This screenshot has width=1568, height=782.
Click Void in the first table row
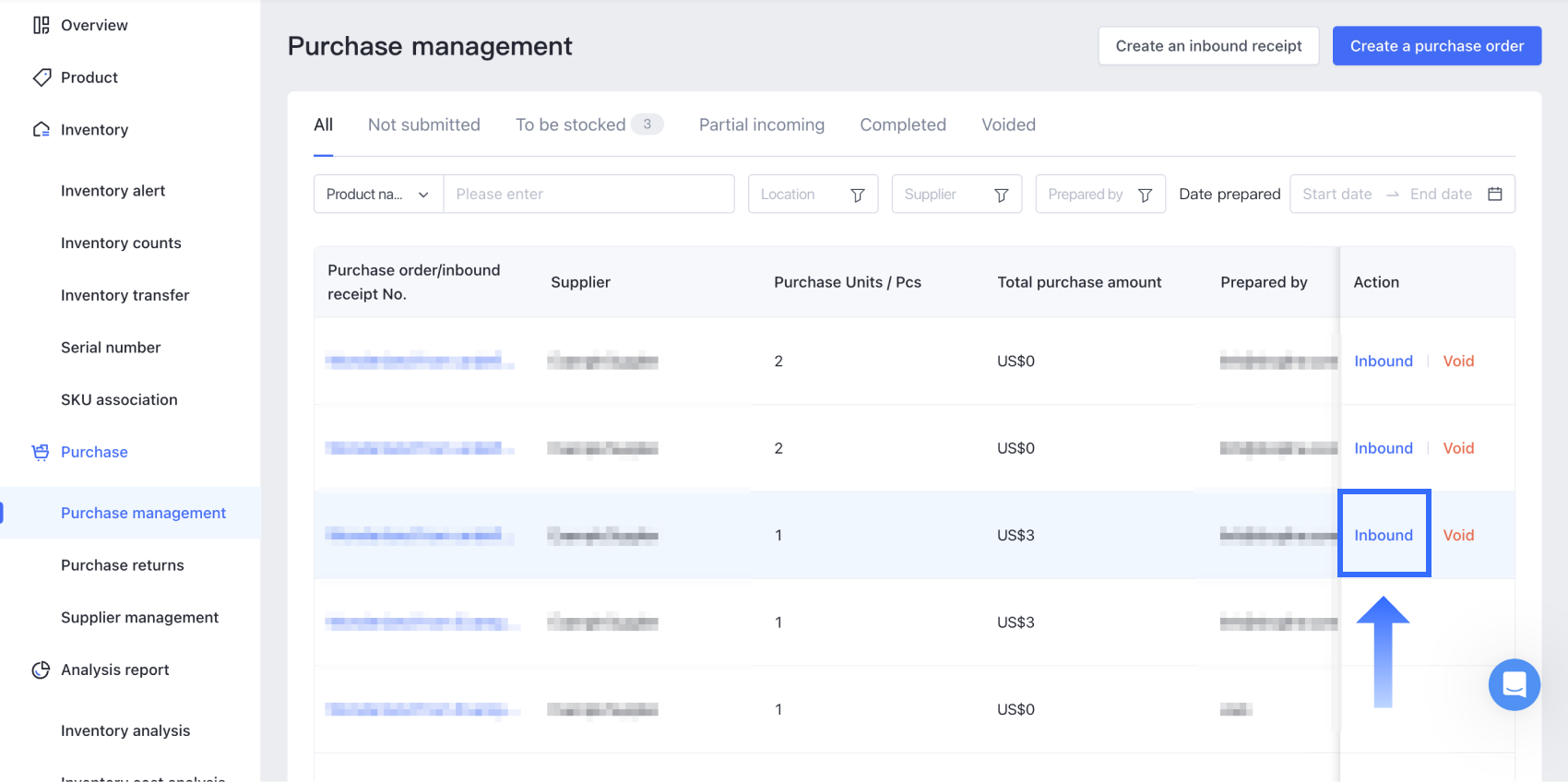1457,361
